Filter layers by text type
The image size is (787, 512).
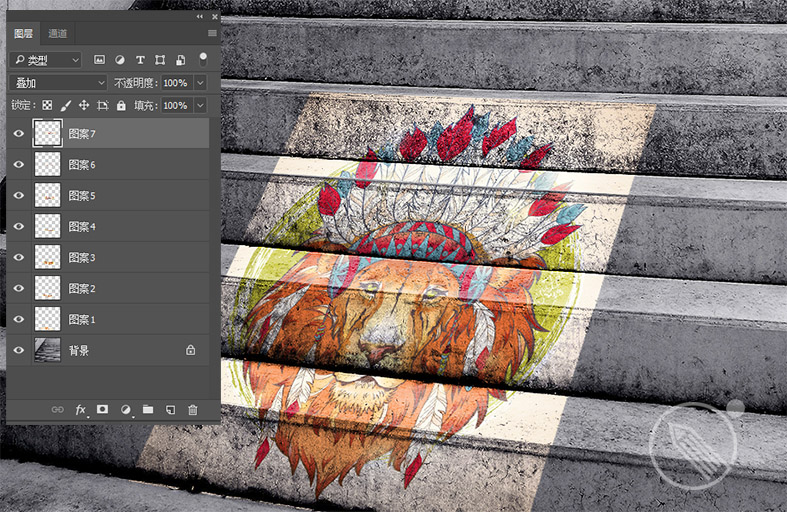[140, 60]
